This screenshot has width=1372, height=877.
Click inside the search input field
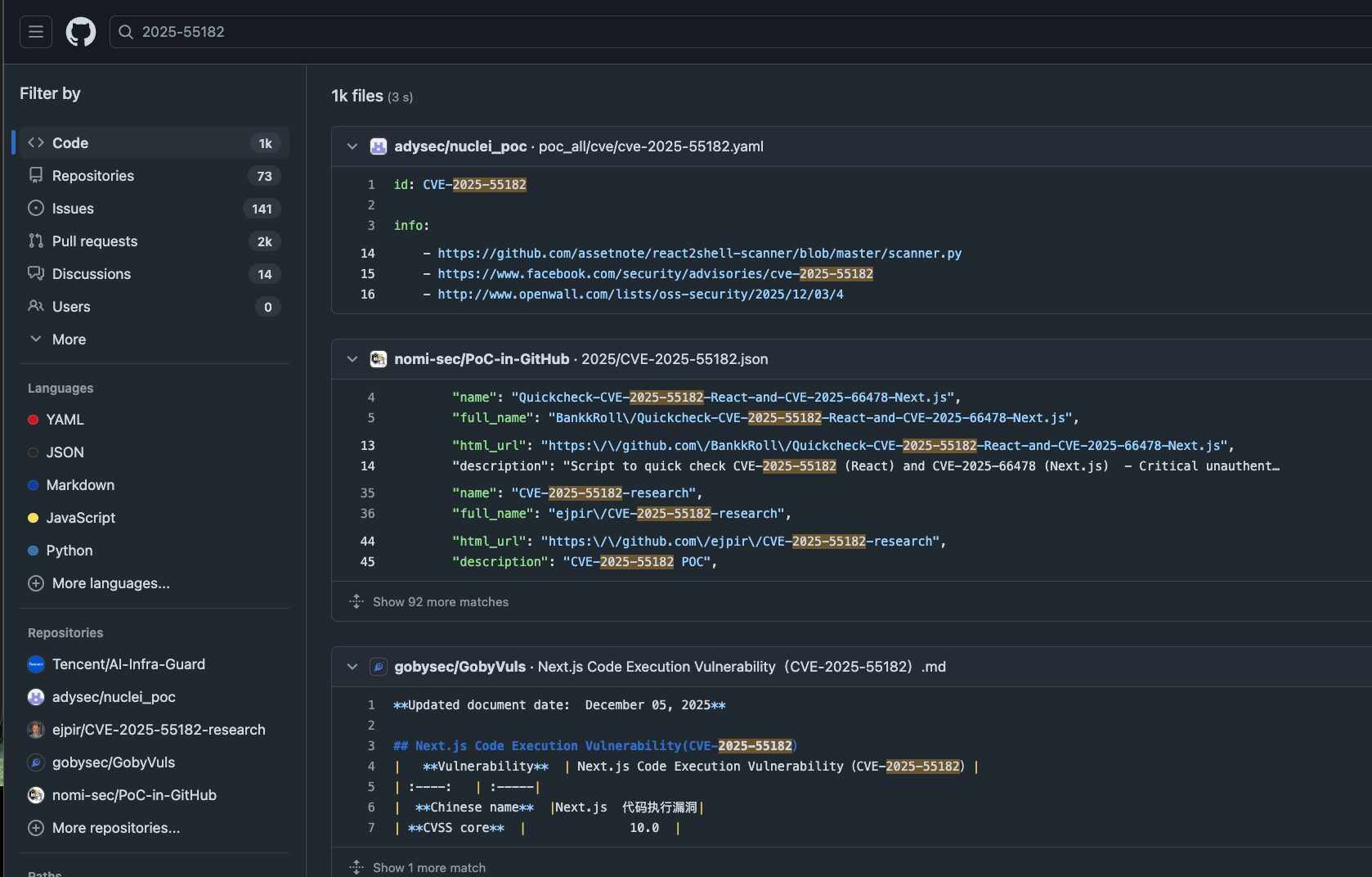(x=327, y=31)
